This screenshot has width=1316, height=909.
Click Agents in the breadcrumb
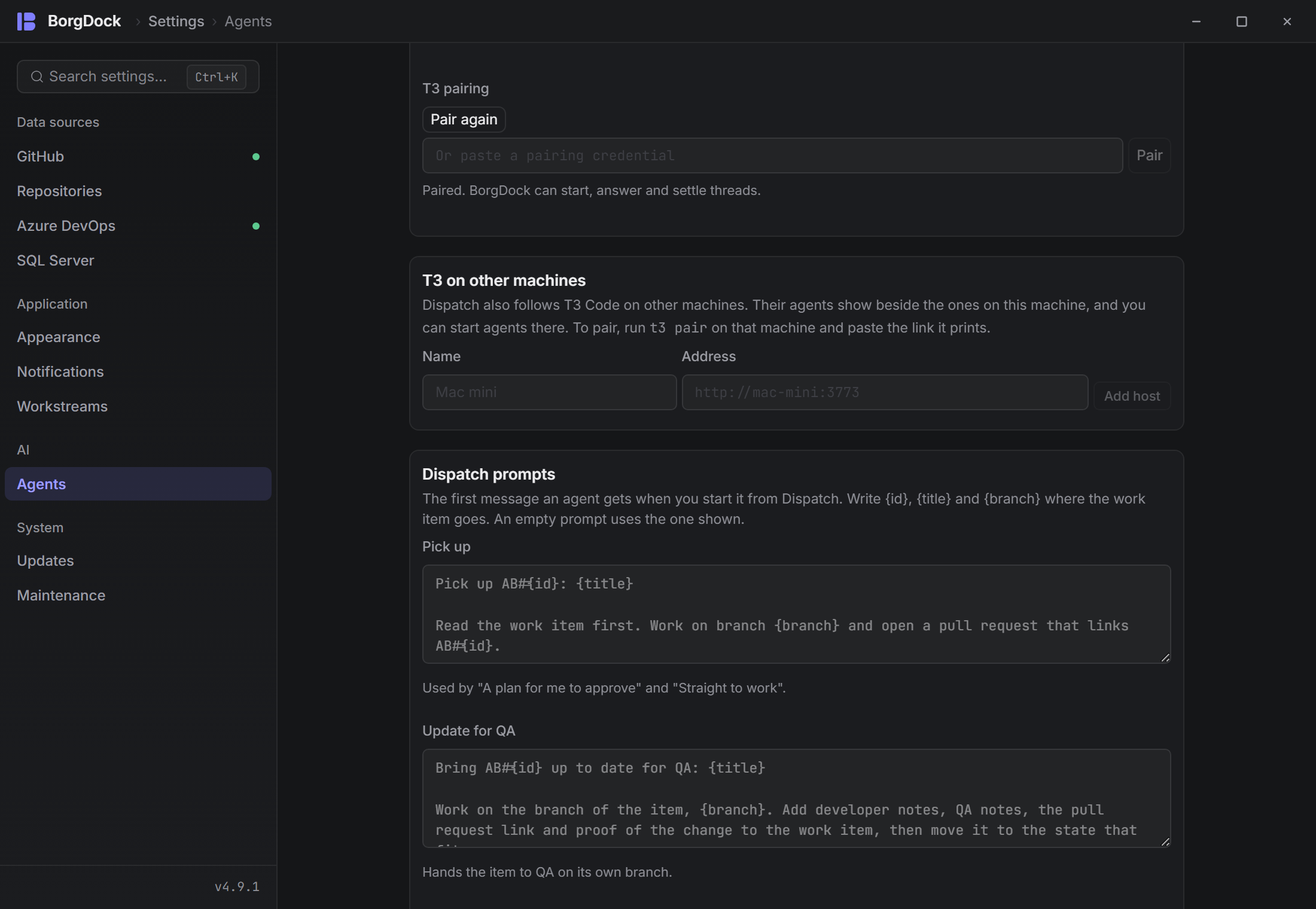tap(248, 22)
